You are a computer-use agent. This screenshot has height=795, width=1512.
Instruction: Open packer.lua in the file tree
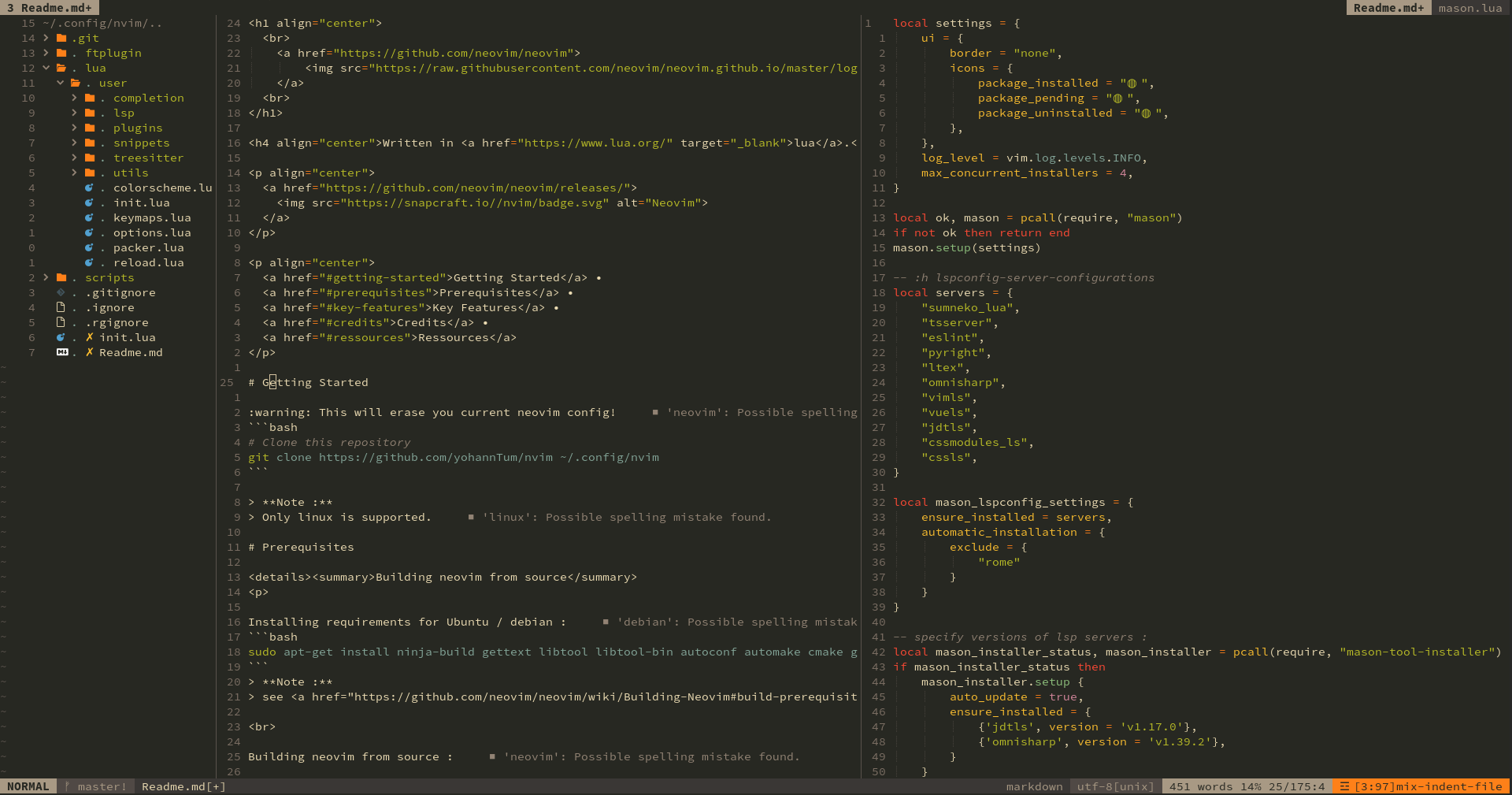[x=148, y=247]
